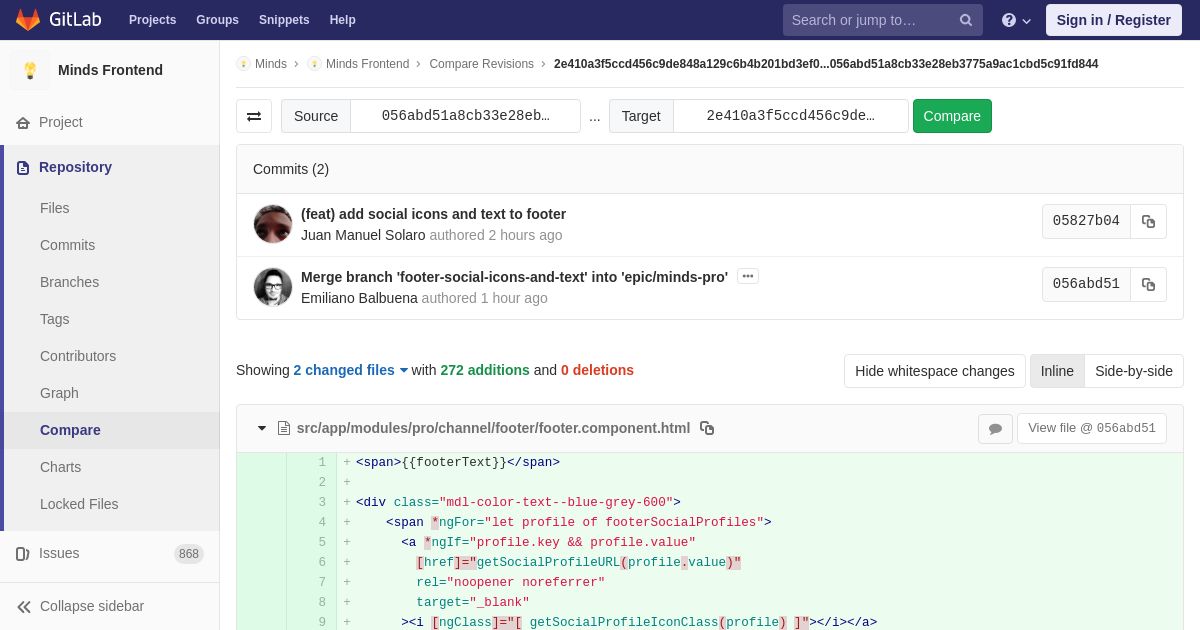Collapse the footer.component.html diff
This screenshot has height=630, width=1200.
pyautogui.click(x=262, y=428)
